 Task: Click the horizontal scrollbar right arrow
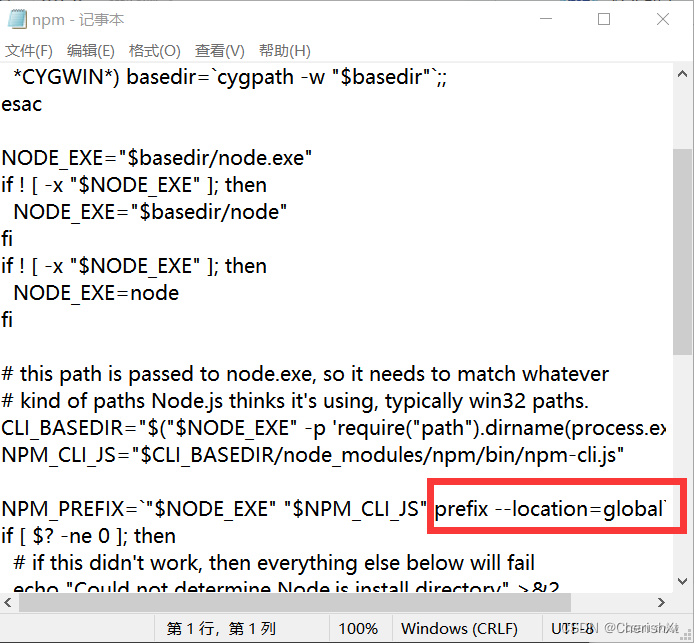click(x=661, y=602)
